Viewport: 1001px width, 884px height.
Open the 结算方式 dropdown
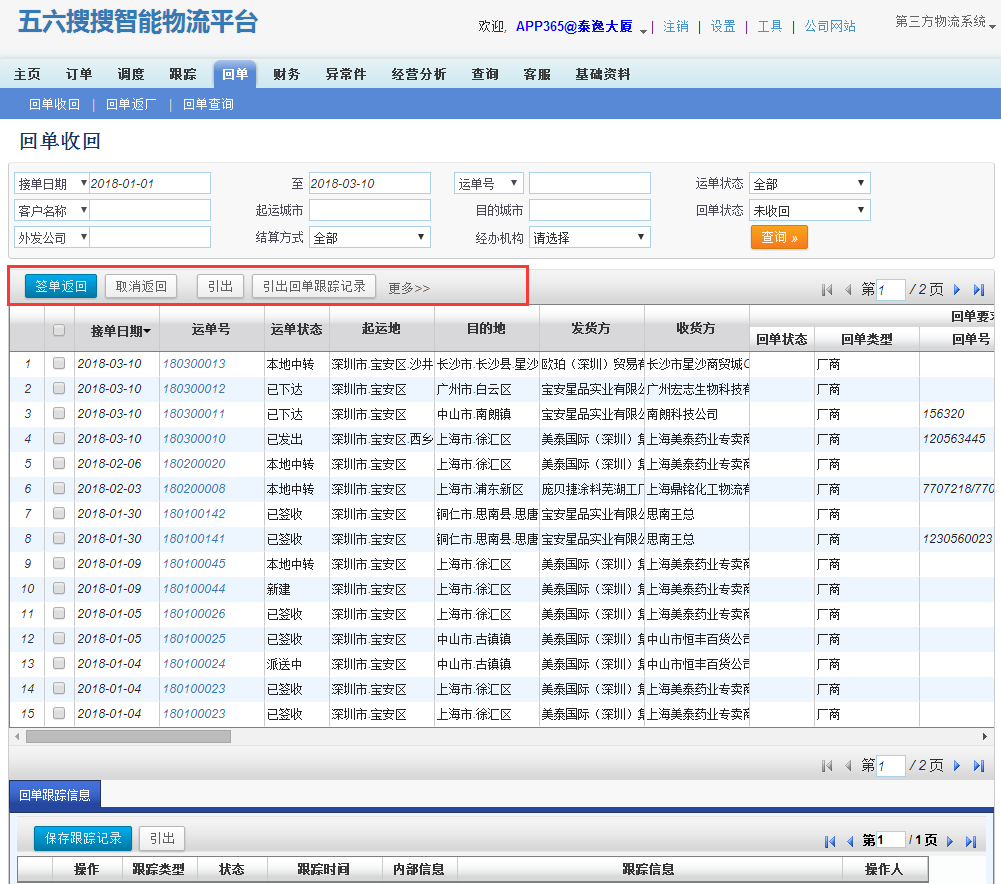[369, 238]
